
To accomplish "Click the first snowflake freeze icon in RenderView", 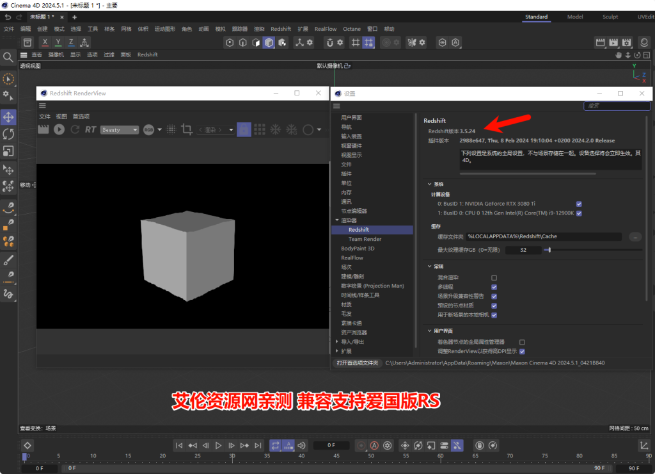I will pyautogui.click(x=275, y=130).
